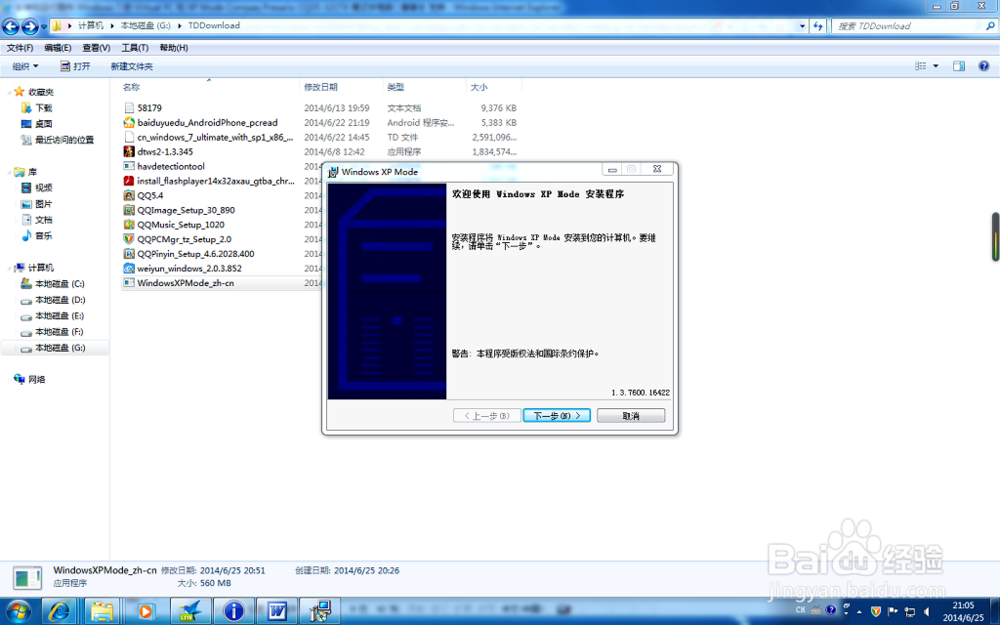The image size is (1000, 625).
Task: Collapse the 收藏夹 favorites group
Action: [x=9, y=92]
